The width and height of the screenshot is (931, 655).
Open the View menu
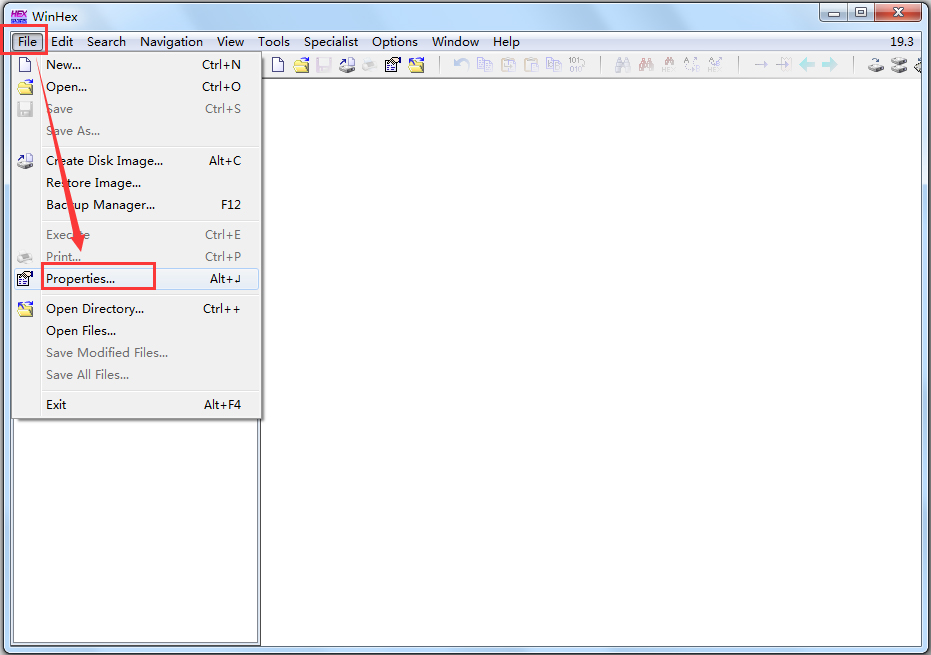pos(230,42)
